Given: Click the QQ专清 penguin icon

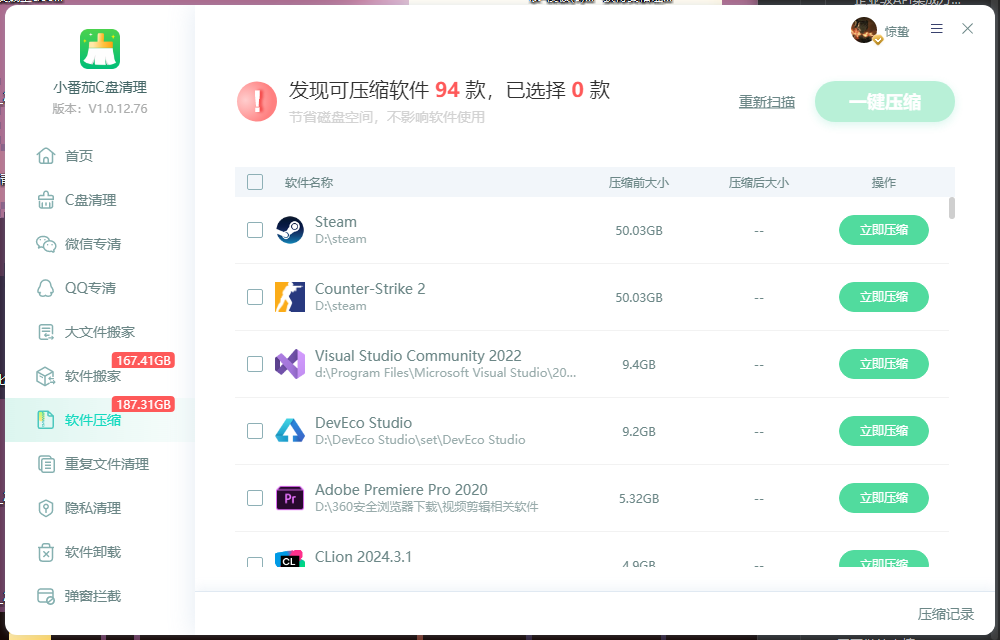Looking at the screenshot, I should pyautogui.click(x=46, y=287).
